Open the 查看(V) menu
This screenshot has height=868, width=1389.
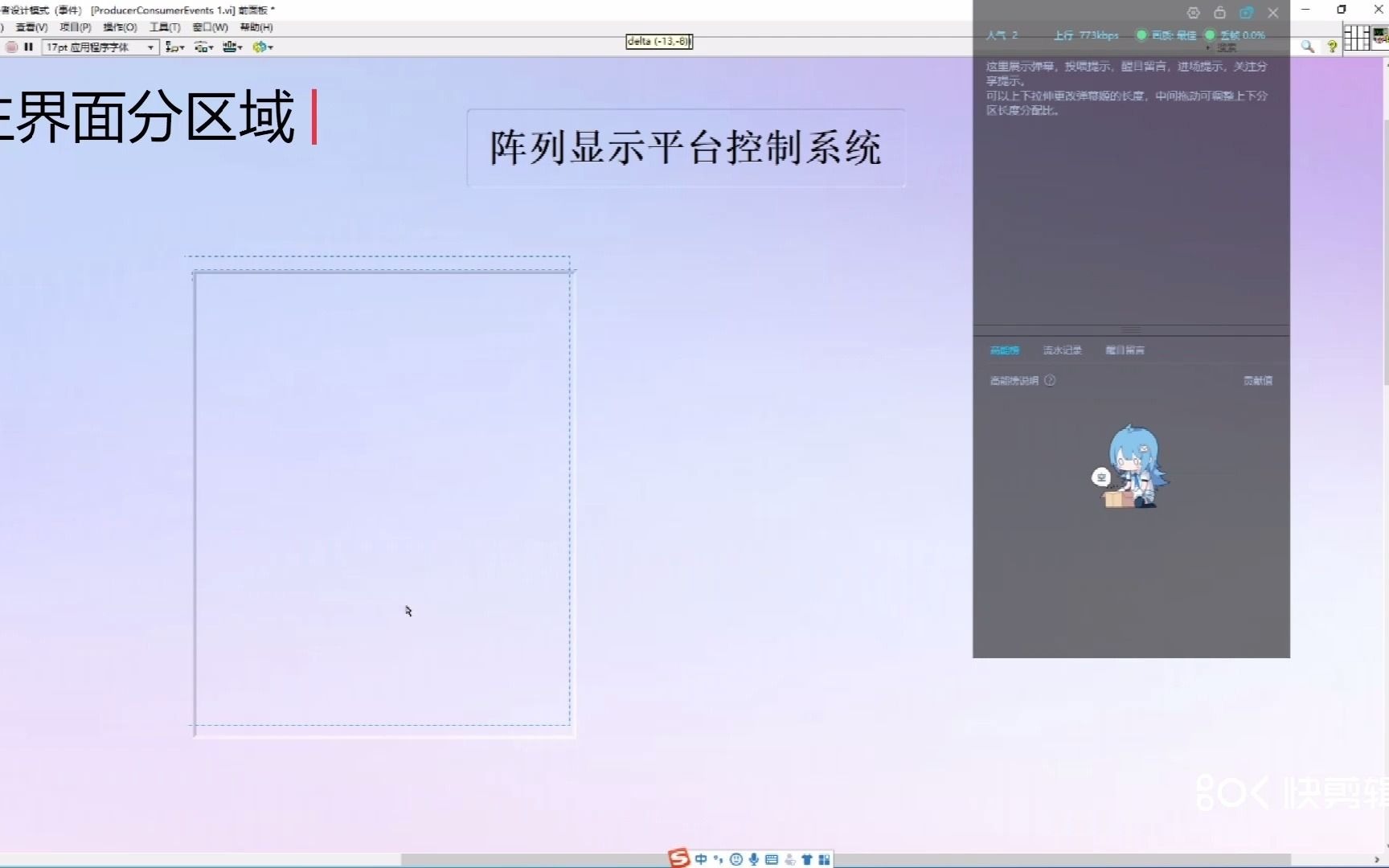(x=31, y=27)
